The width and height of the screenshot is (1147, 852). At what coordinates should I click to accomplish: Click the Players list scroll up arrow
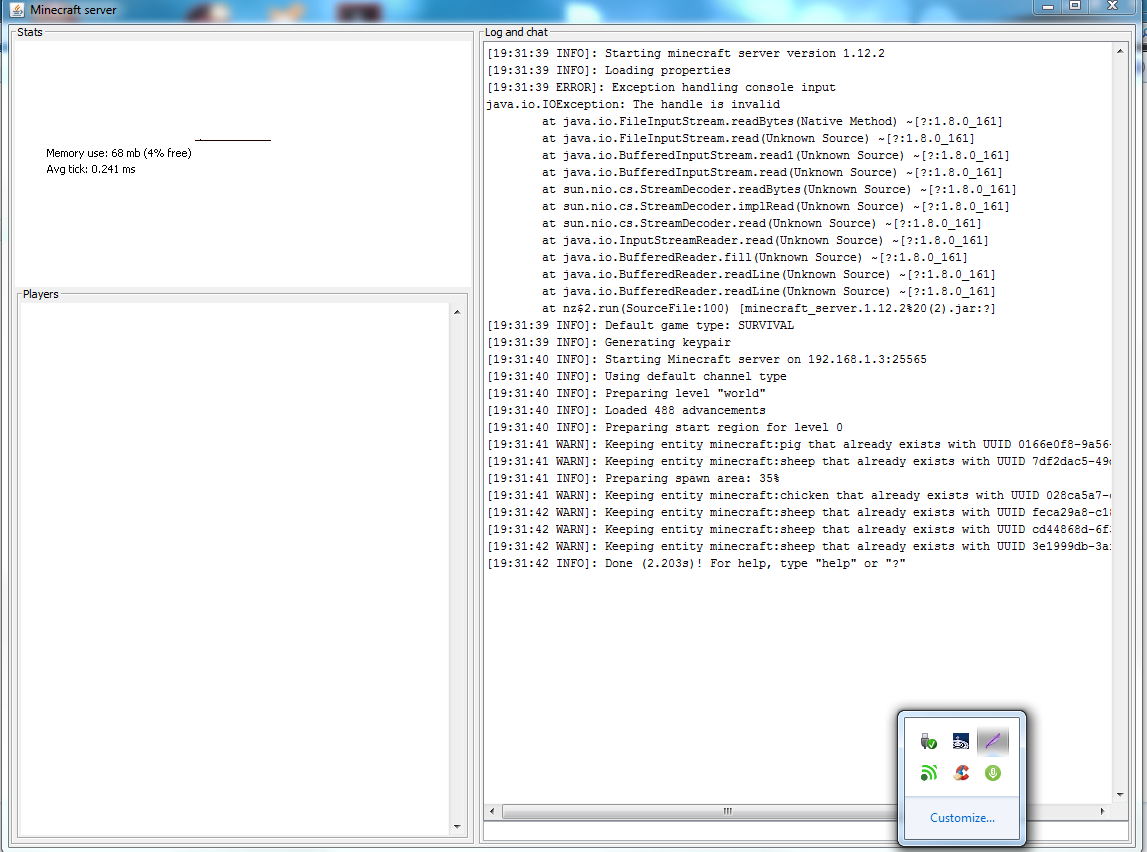tap(457, 312)
